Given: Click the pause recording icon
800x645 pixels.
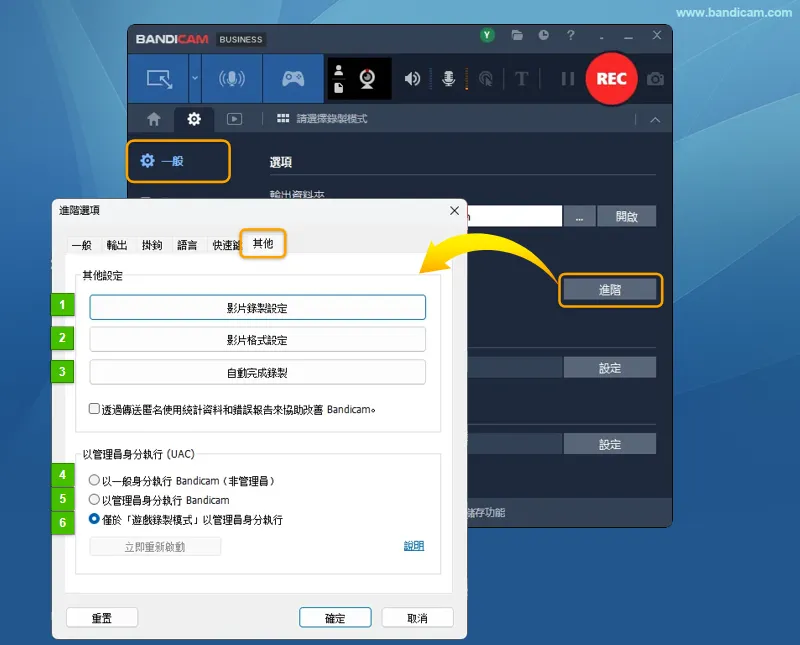Looking at the screenshot, I should click(567, 79).
